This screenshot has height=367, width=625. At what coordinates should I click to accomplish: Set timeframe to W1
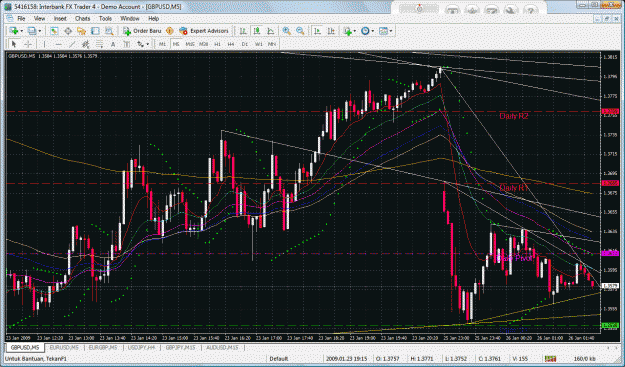259,44
